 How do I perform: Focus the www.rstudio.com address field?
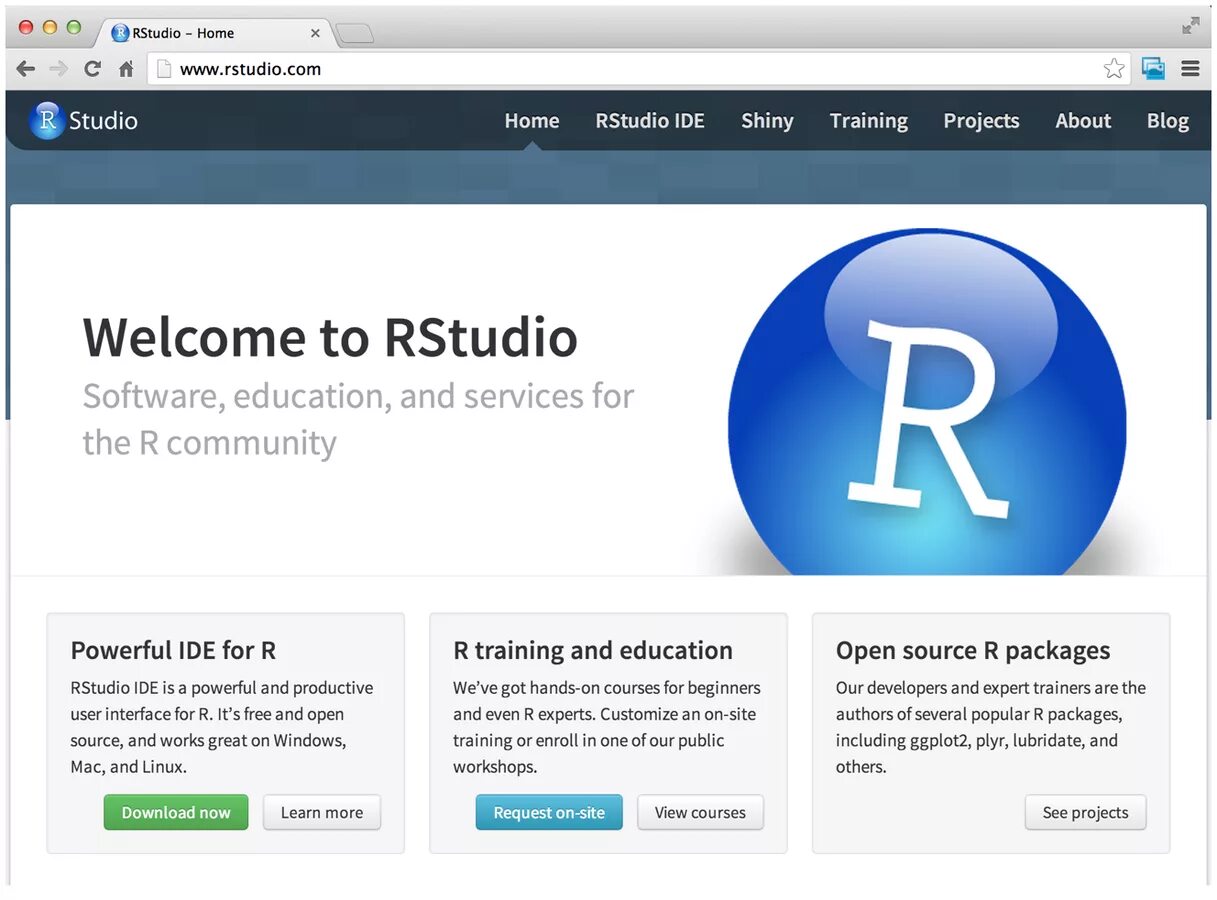(640, 69)
